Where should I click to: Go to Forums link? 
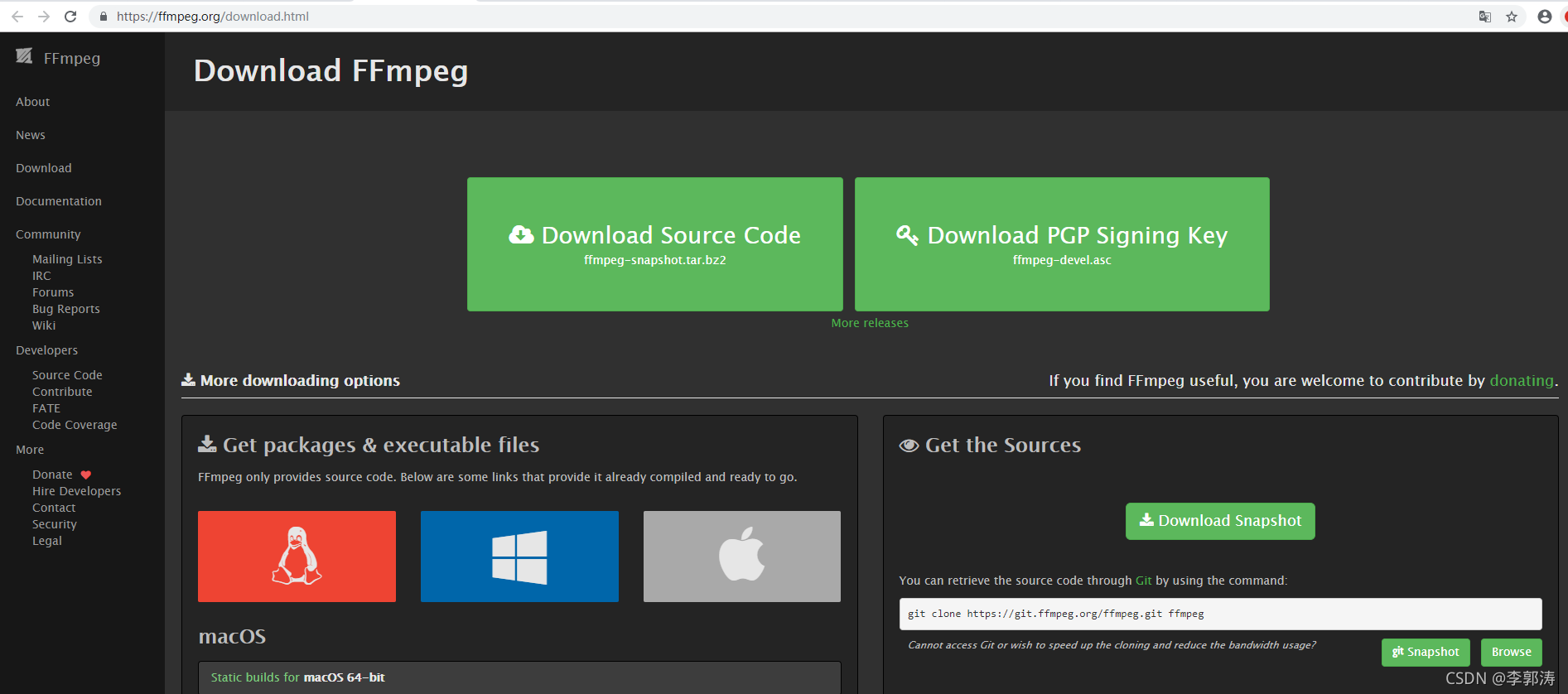53,292
